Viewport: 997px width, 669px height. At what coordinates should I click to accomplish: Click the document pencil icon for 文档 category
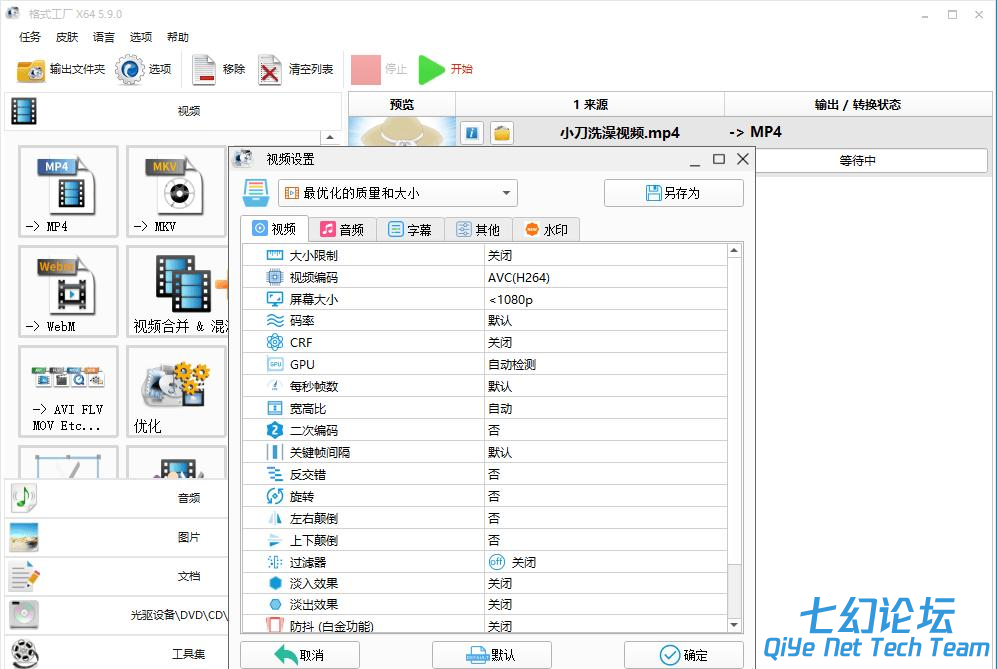click(x=24, y=576)
